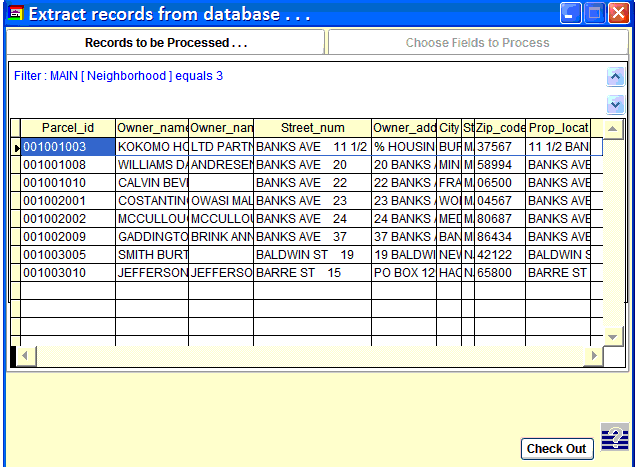
Task: Click the grid horizontal scroll left arrow
Action: pos(25,356)
